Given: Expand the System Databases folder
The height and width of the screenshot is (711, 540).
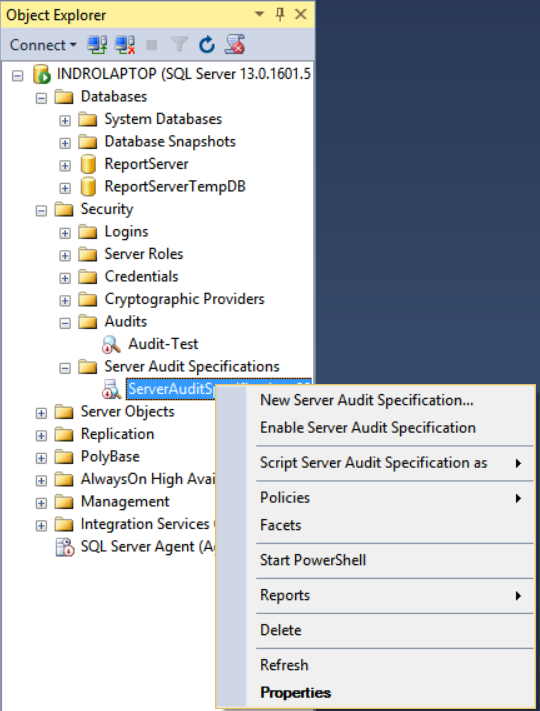Looking at the screenshot, I should coord(65,121).
